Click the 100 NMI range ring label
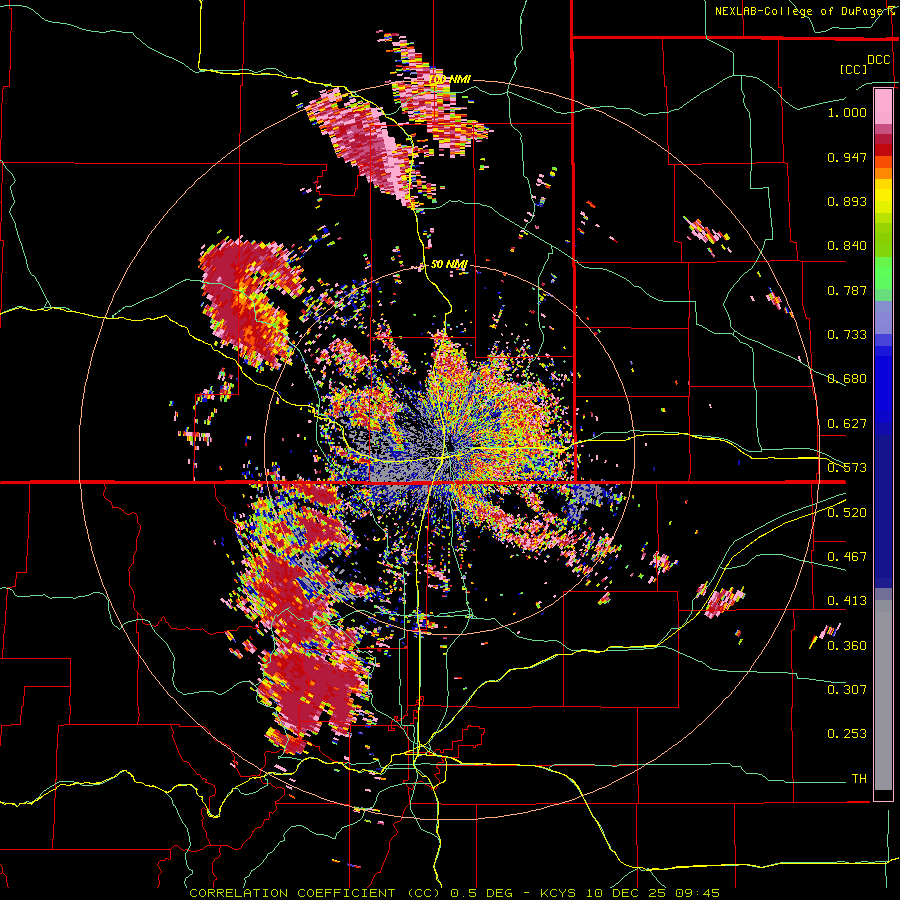This screenshot has width=900, height=900. pos(450,79)
